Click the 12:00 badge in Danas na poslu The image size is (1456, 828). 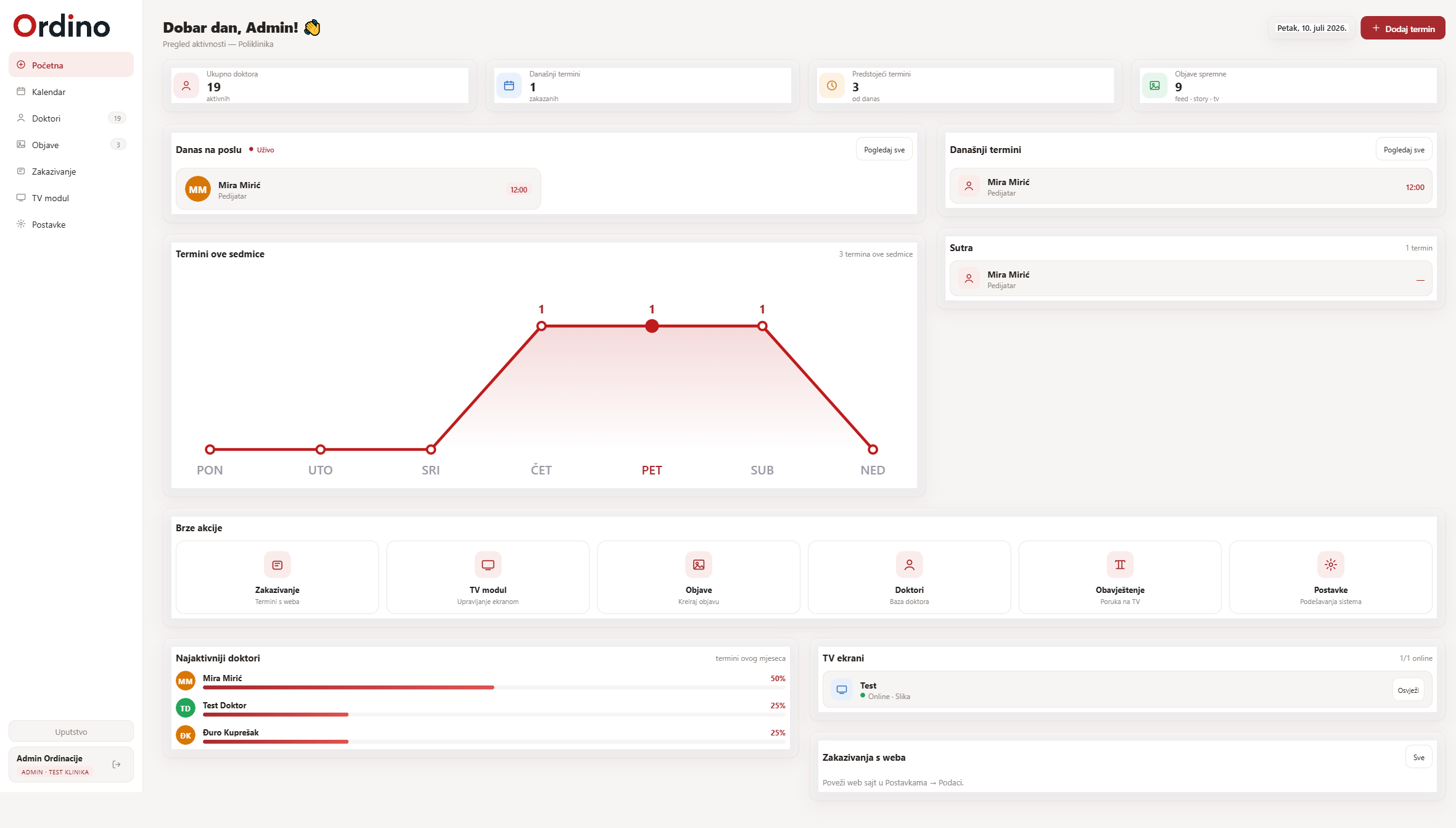519,189
